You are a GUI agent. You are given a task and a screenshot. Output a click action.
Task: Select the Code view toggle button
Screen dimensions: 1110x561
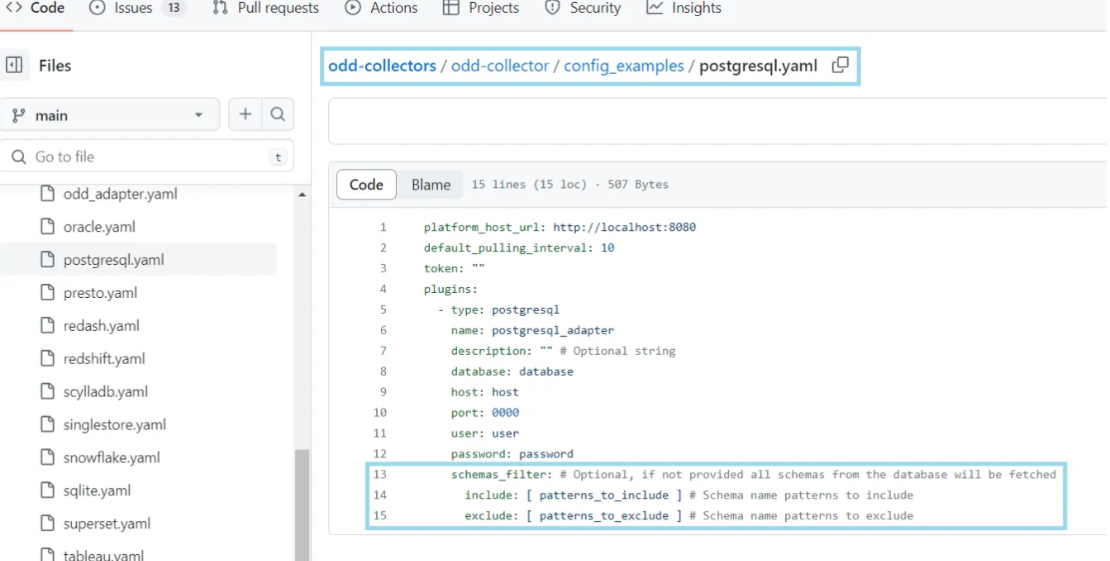(366, 184)
